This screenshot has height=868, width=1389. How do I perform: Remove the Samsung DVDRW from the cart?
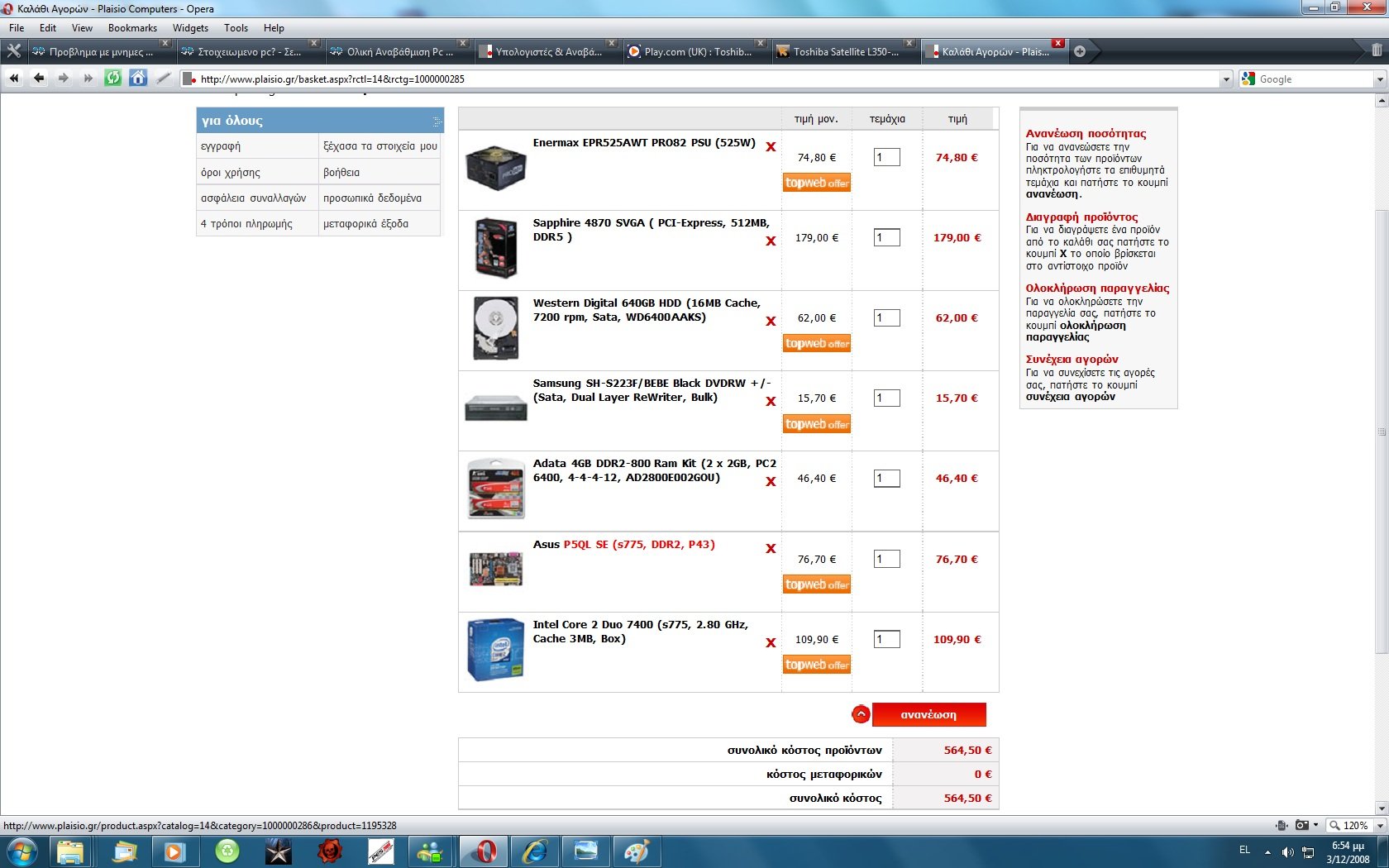(771, 402)
